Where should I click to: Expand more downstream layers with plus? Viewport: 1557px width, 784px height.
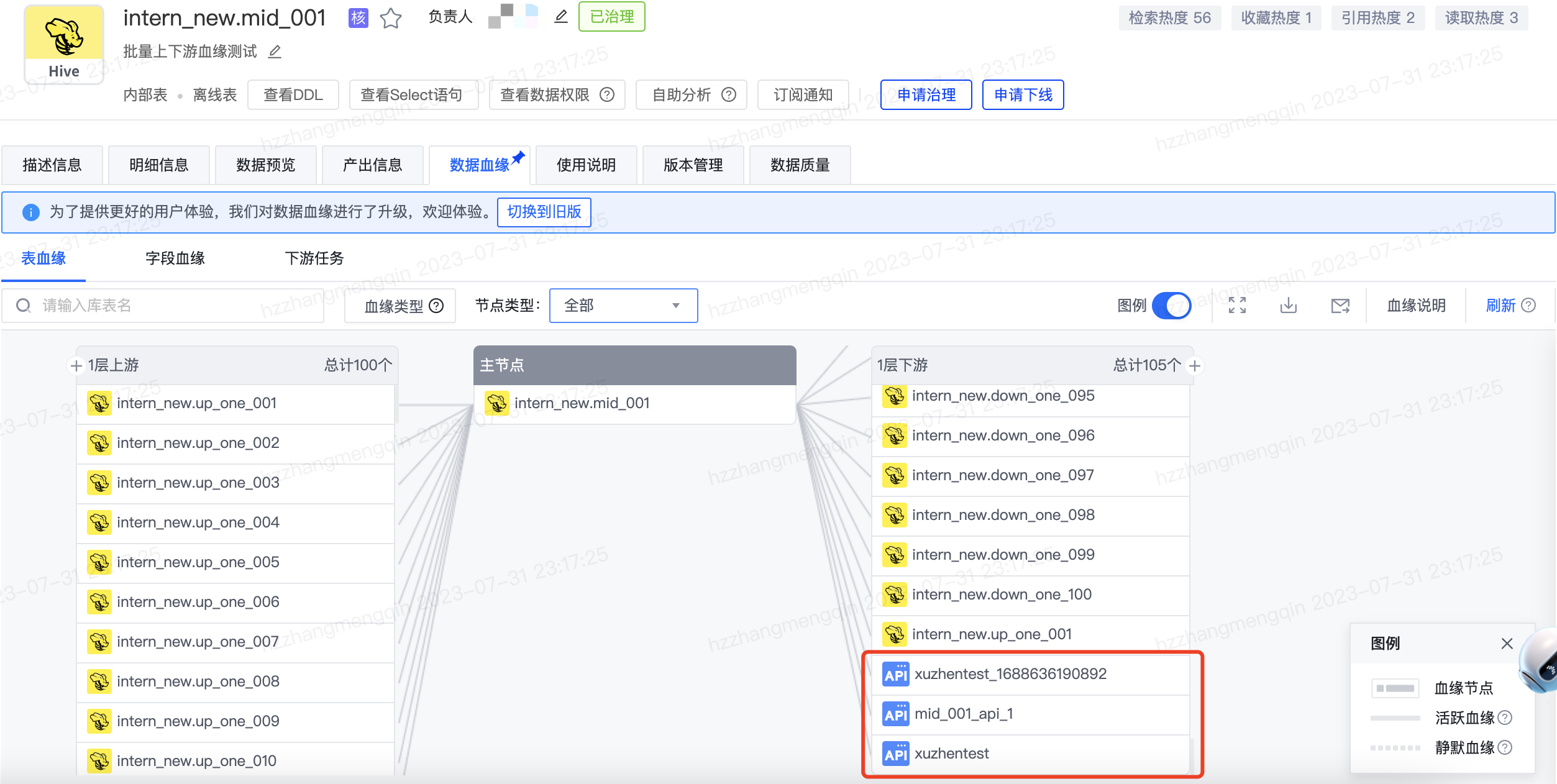pos(1194,366)
